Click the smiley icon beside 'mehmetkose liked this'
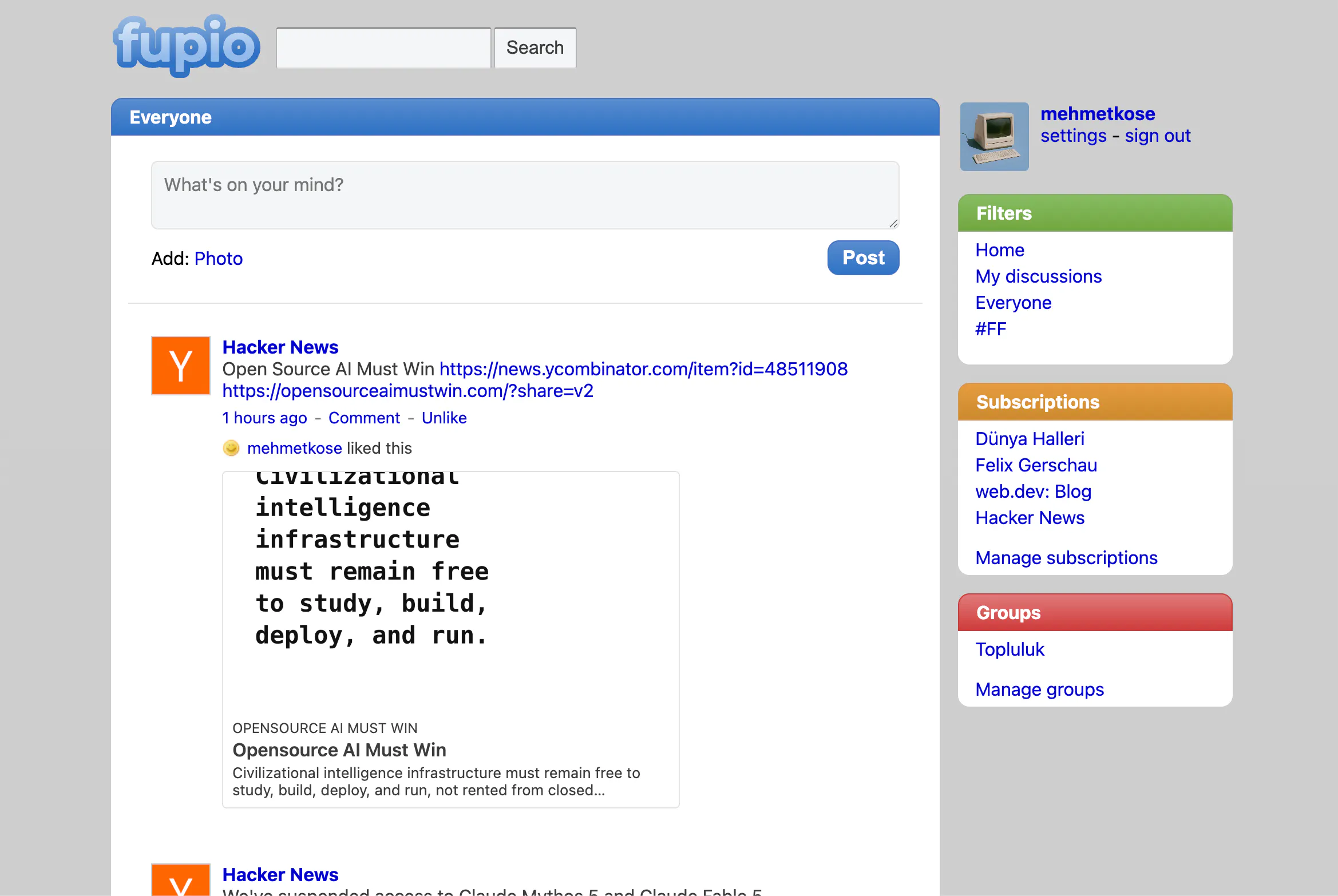This screenshot has width=1338, height=896. (x=231, y=448)
